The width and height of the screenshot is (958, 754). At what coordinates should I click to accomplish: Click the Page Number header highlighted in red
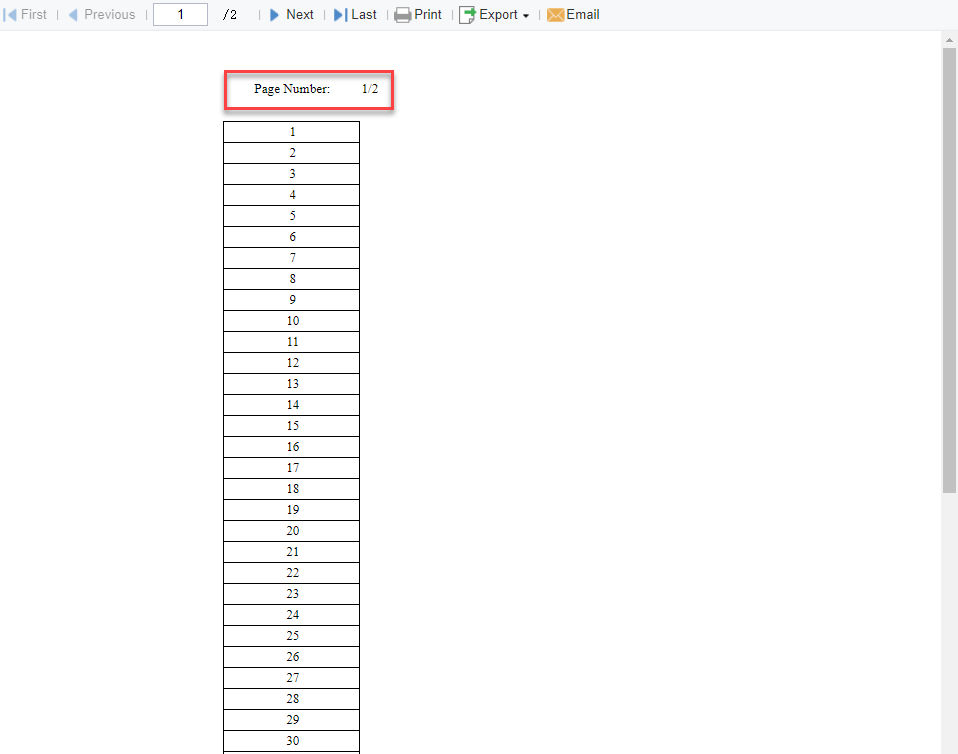309,89
